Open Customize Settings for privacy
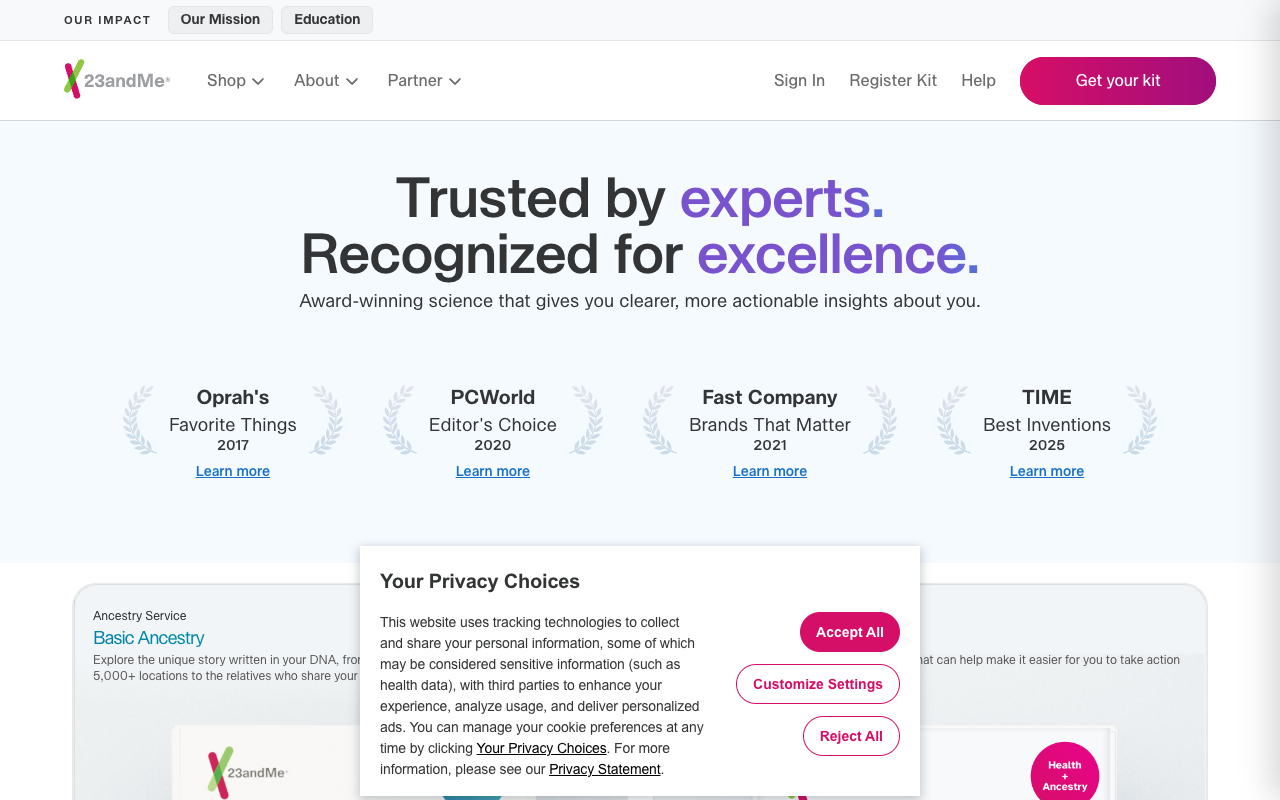This screenshot has height=800, width=1280. 818,684
